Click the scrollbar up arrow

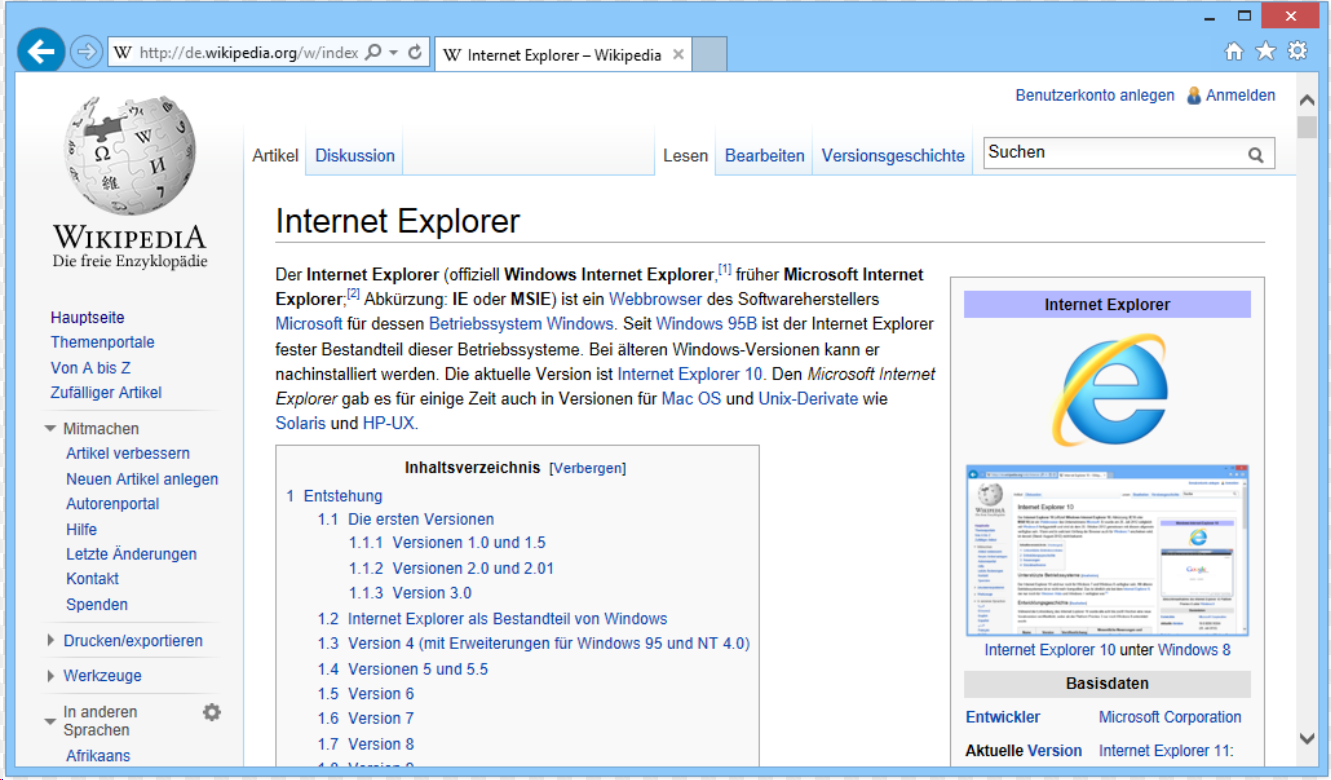[x=1307, y=100]
